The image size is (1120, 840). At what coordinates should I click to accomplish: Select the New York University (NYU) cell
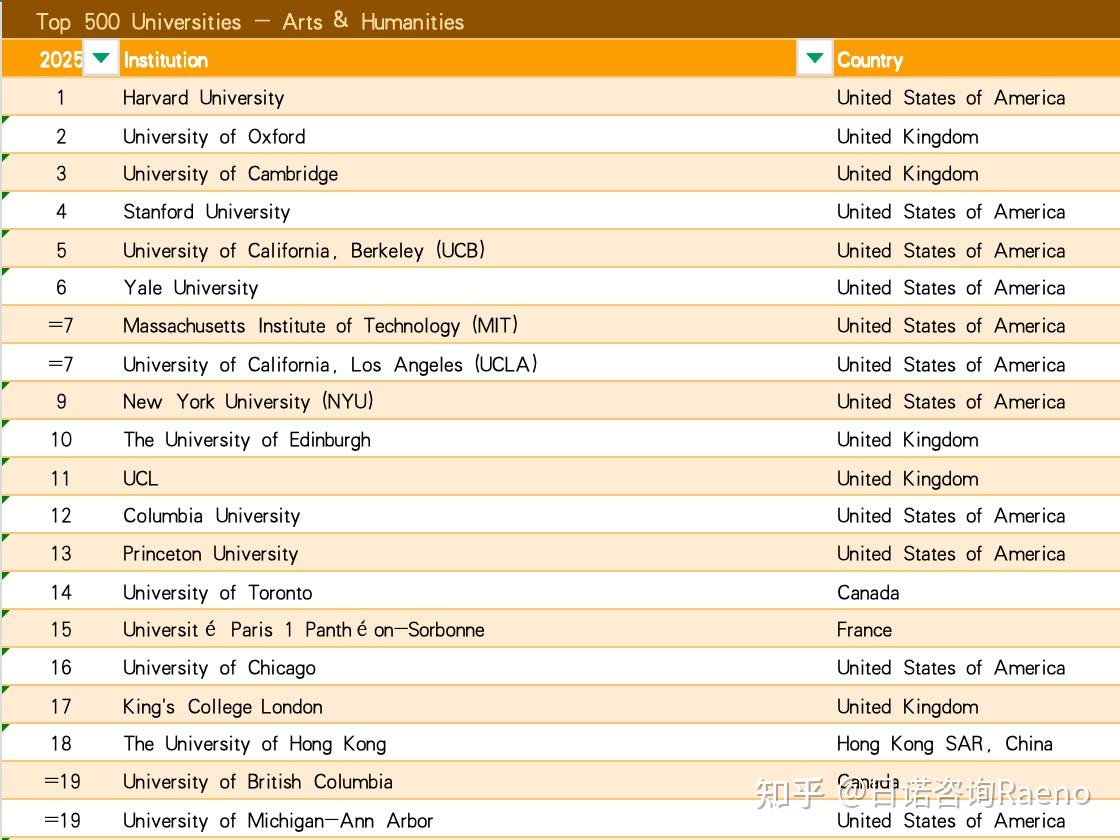(x=248, y=402)
